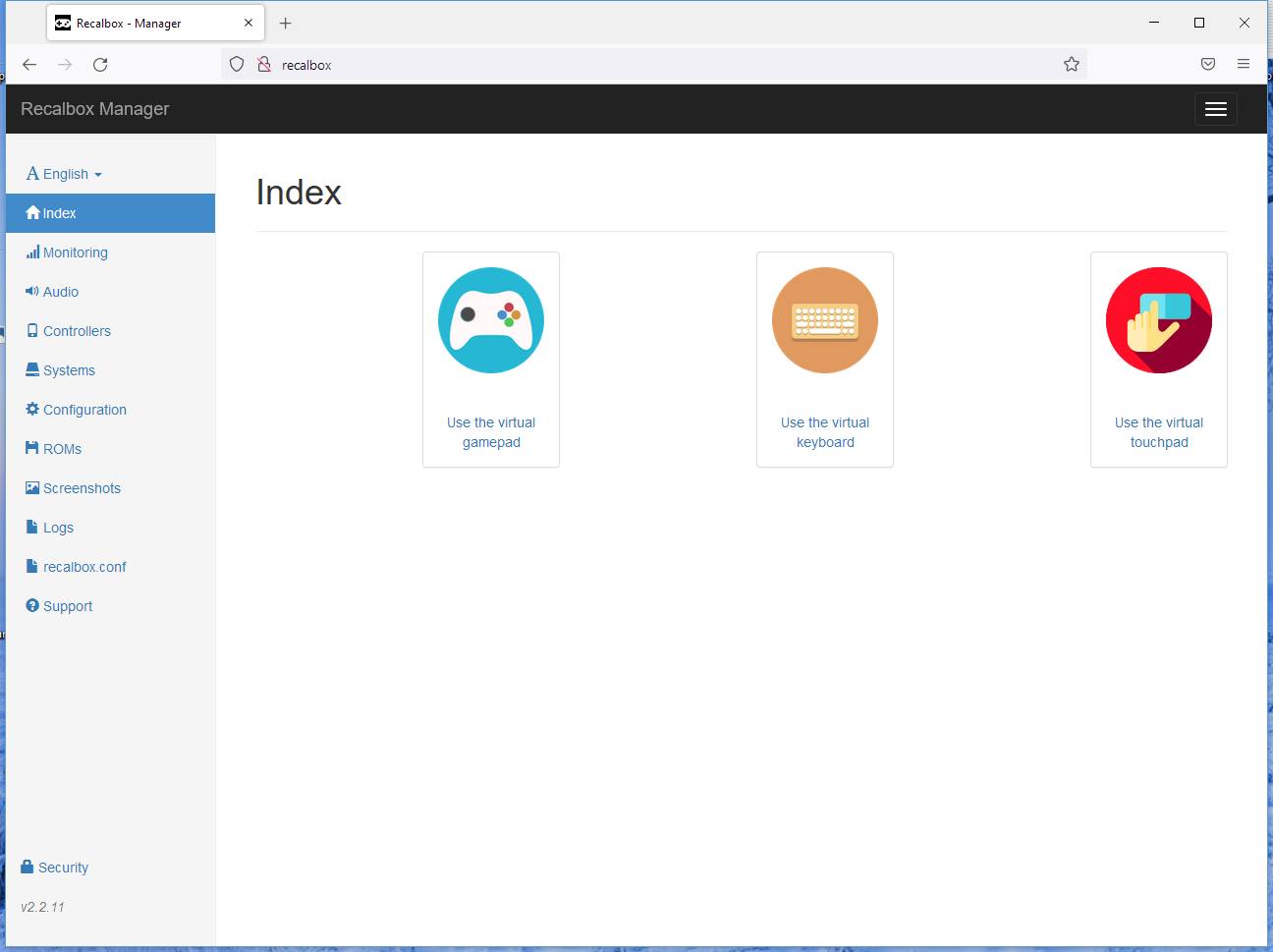Click the recalbox.conf file icon

(32, 567)
